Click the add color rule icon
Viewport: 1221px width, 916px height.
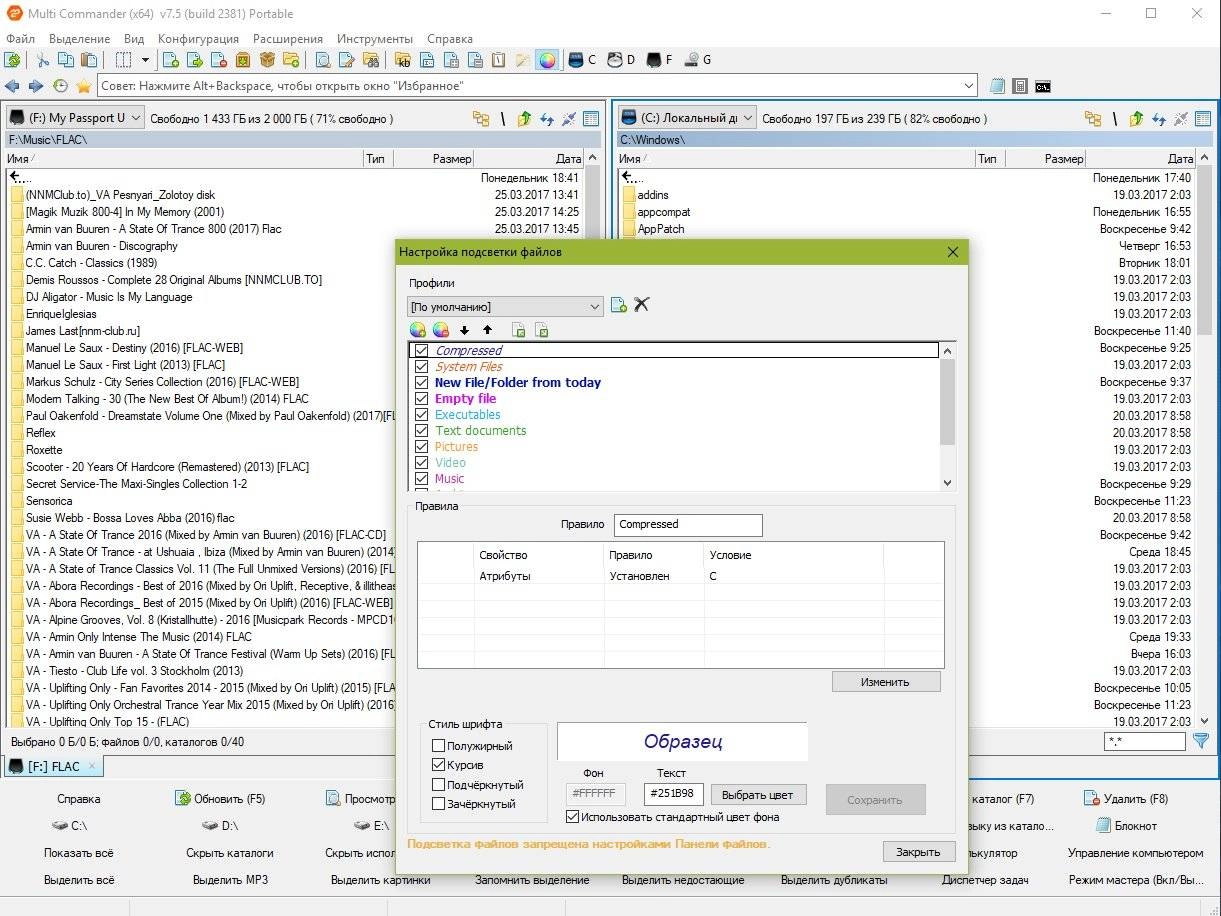(x=418, y=330)
